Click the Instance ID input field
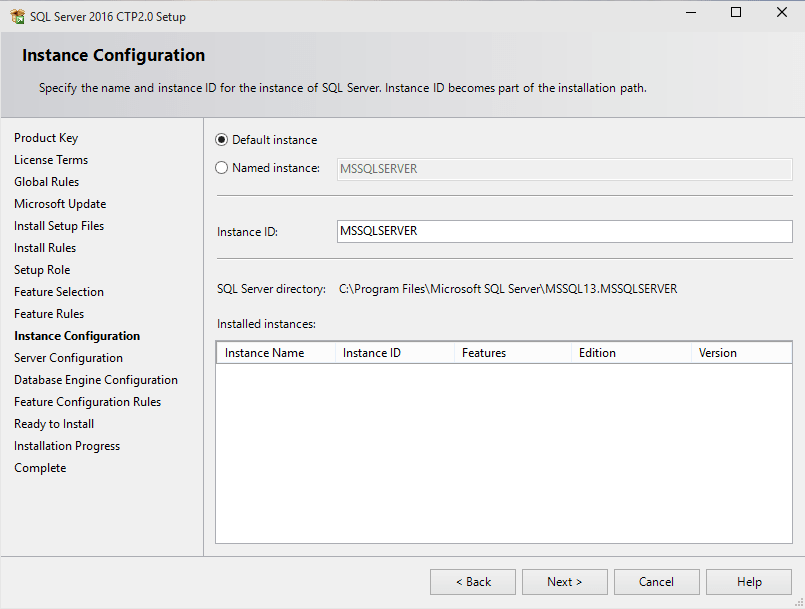 click(x=564, y=232)
